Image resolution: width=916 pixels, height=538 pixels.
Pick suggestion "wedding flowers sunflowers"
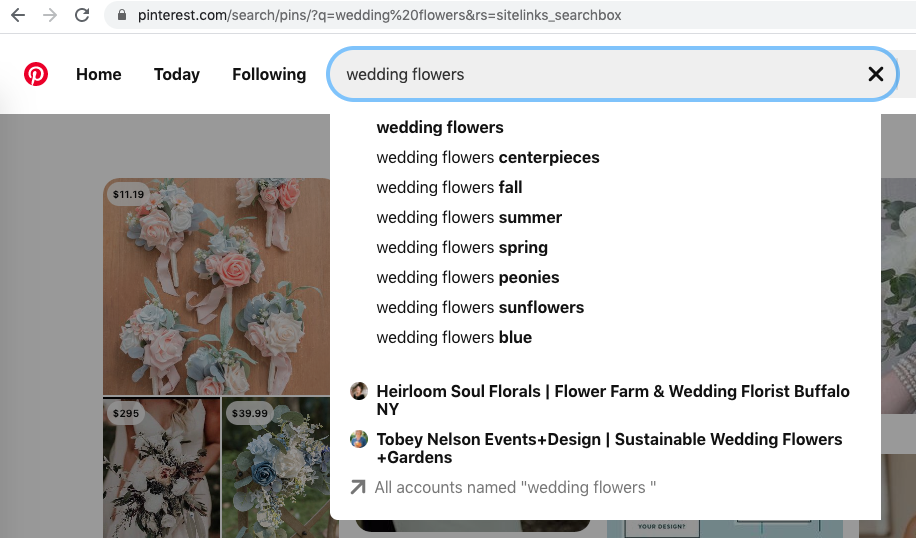(480, 307)
